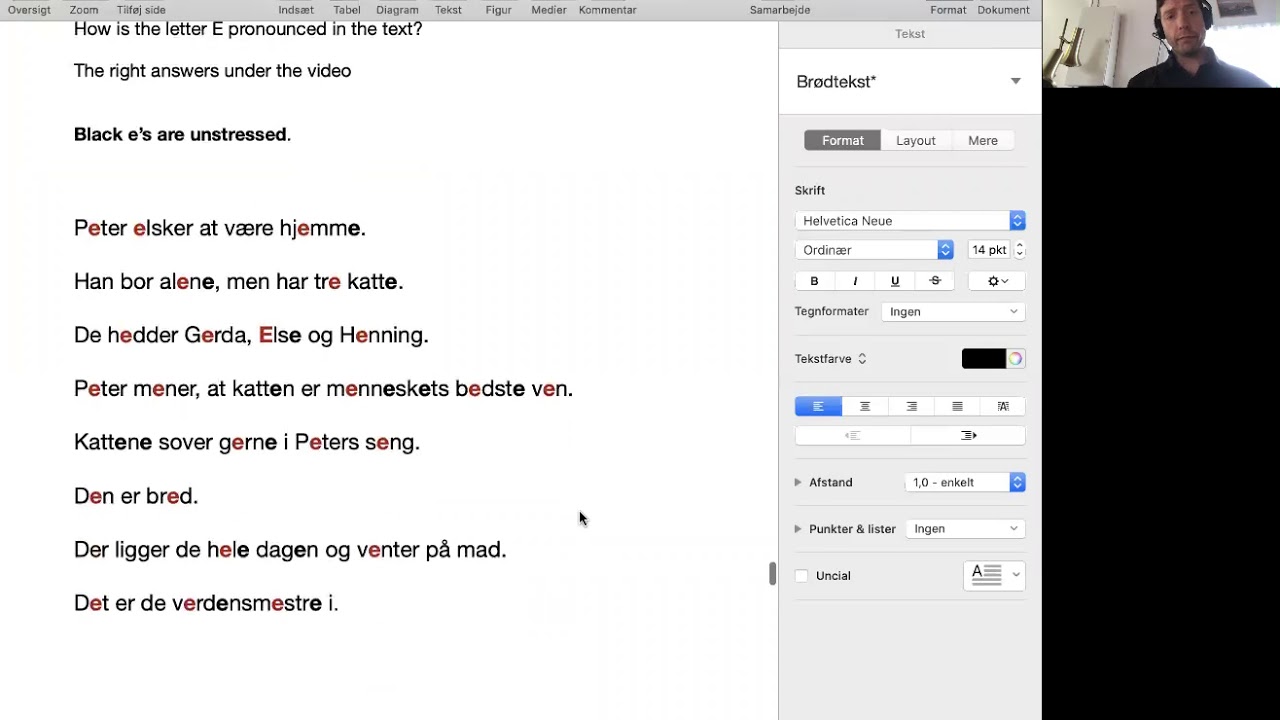Open the color wheel picker
This screenshot has width=1280, height=720.
tap(1015, 359)
